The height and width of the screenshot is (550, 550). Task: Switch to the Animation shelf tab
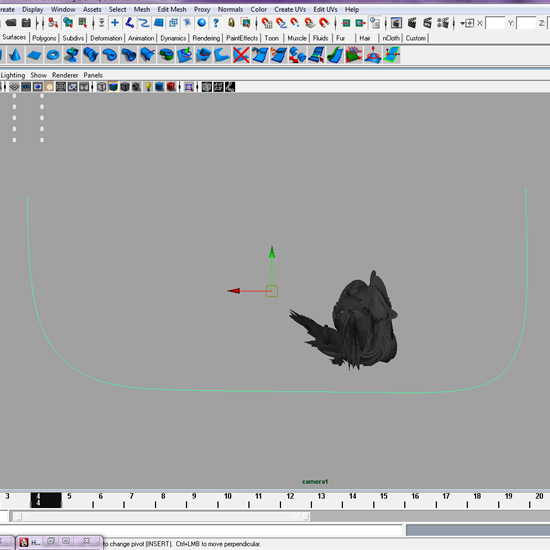coord(141,38)
